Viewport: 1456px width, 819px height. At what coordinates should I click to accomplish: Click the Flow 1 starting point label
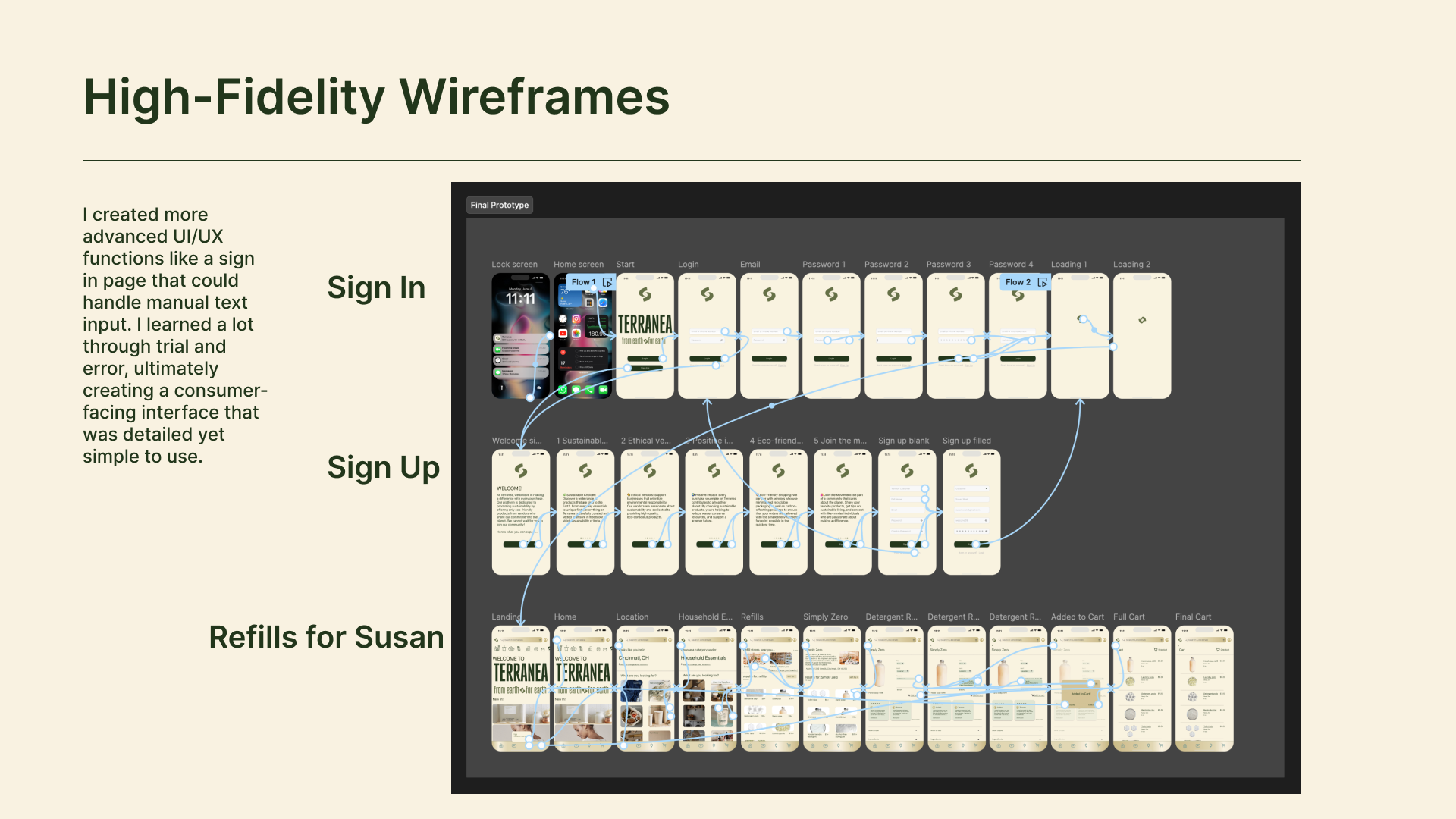pos(583,282)
